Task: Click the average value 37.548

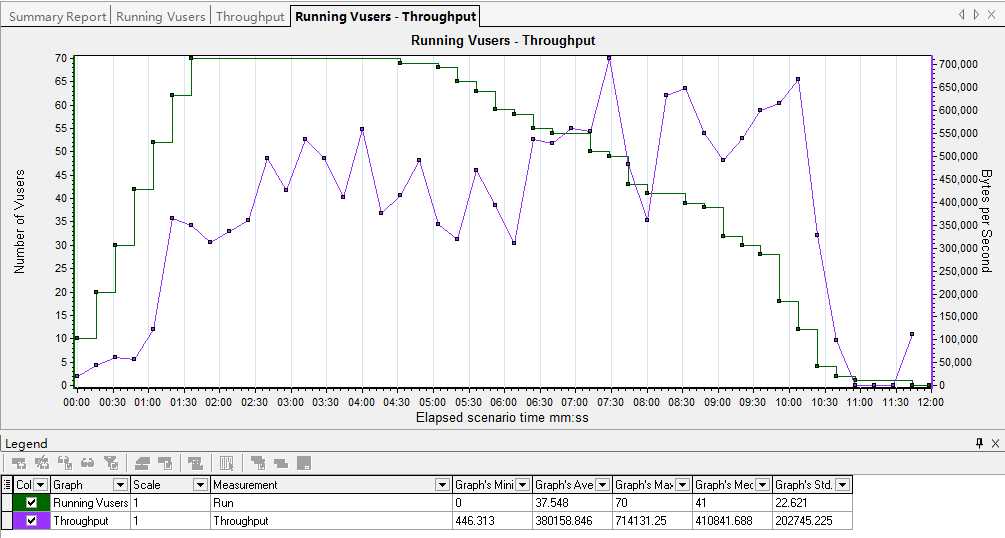Action: tap(552, 503)
